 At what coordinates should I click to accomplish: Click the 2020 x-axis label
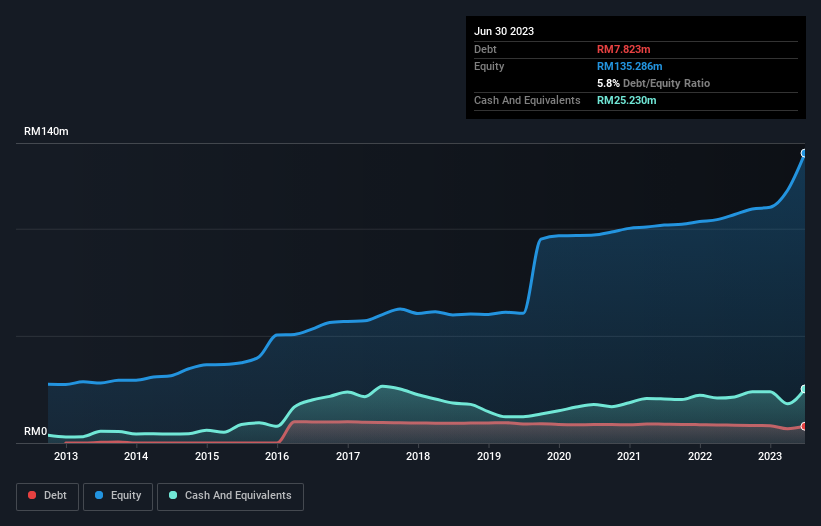pos(559,456)
